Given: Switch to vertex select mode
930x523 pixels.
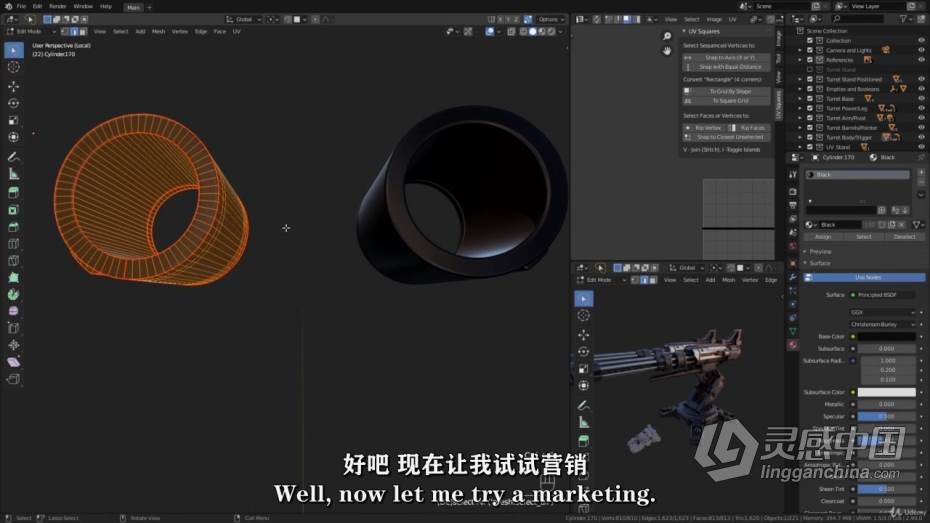Looking at the screenshot, I should [x=65, y=31].
